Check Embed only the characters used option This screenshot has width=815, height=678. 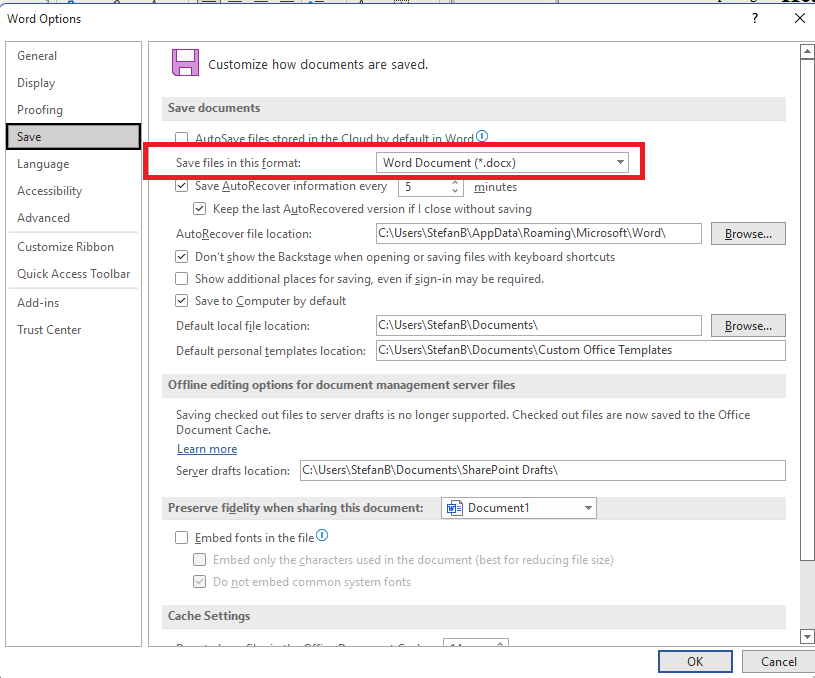click(200, 559)
